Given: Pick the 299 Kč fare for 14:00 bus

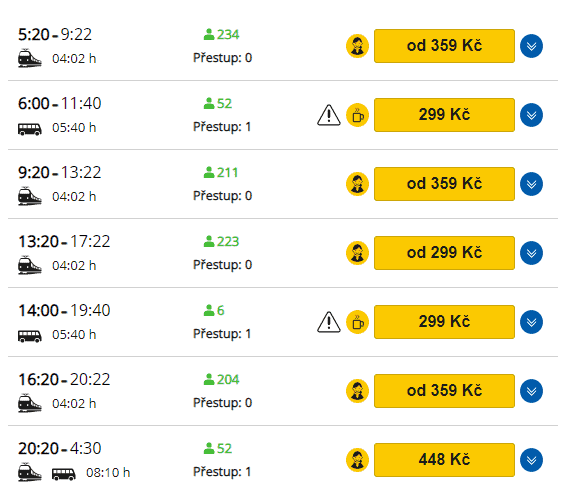Looking at the screenshot, I should coord(444,322).
